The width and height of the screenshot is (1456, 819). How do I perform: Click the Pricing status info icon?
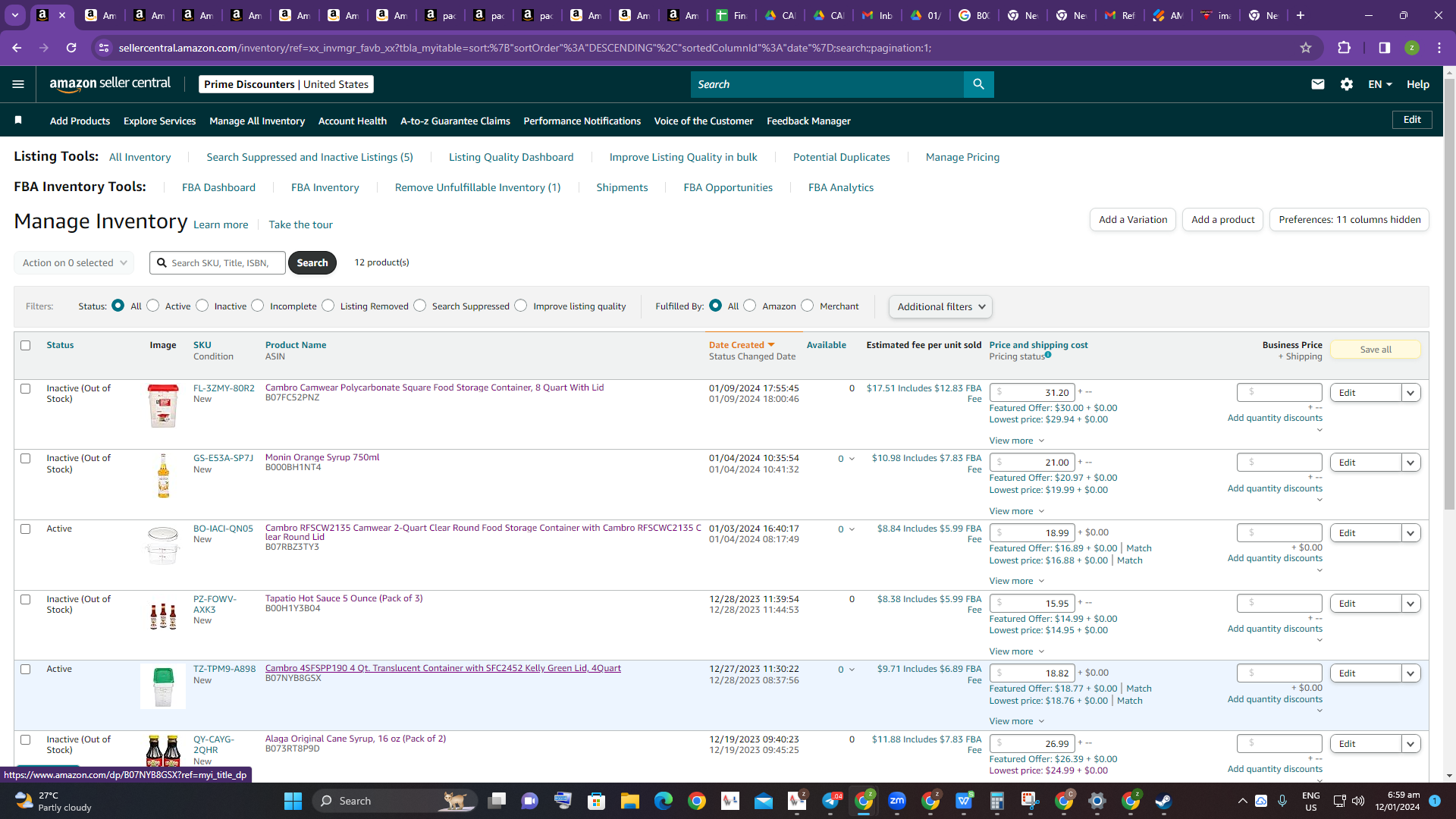[x=1048, y=355]
